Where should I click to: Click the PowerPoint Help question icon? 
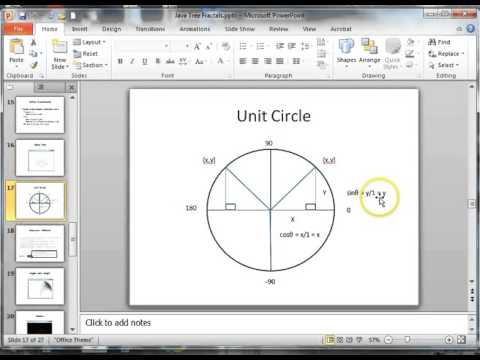click(x=470, y=29)
